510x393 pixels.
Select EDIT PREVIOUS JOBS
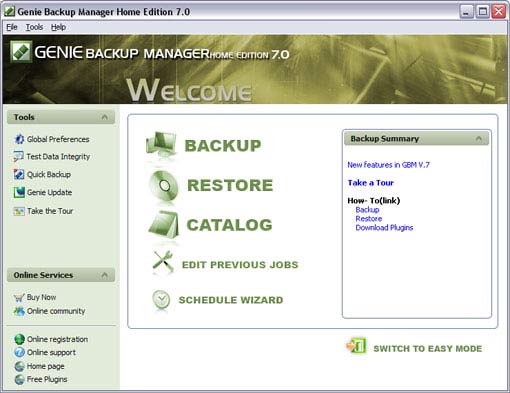point(240,265)
